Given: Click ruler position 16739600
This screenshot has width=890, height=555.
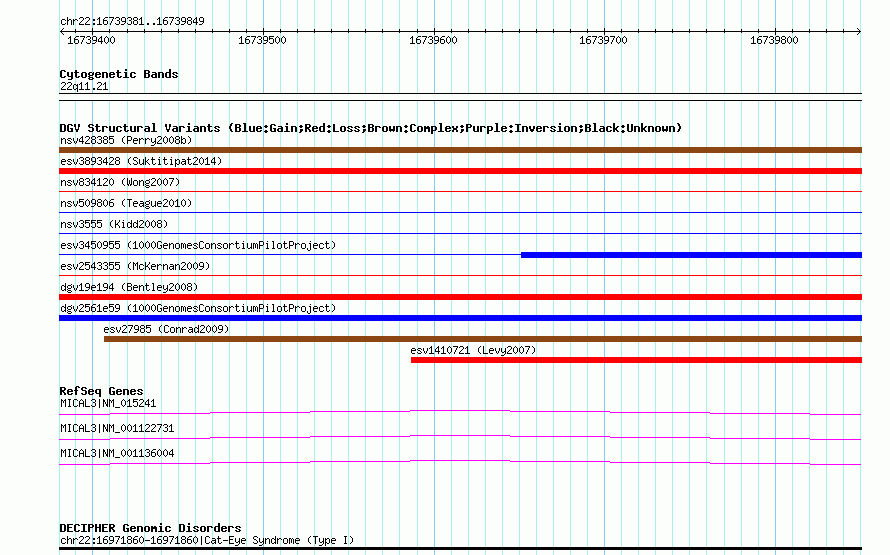Looking at the screenshot, I should click(x=433, y=40).
